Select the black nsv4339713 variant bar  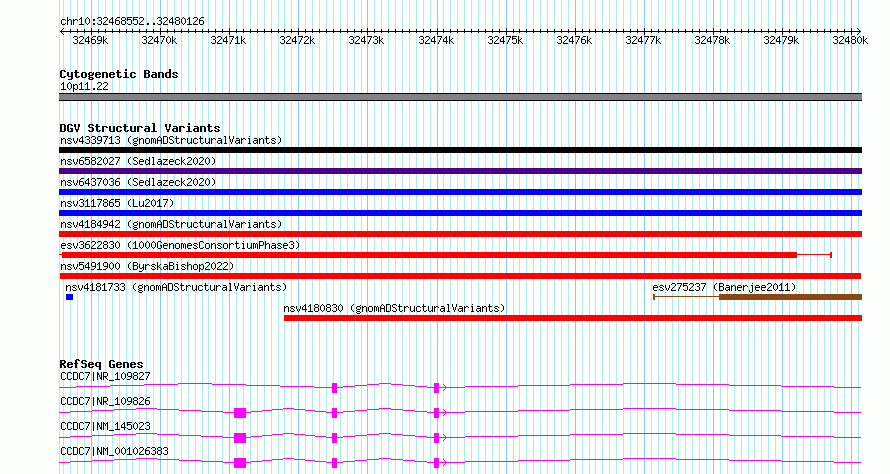click(460, 150)
